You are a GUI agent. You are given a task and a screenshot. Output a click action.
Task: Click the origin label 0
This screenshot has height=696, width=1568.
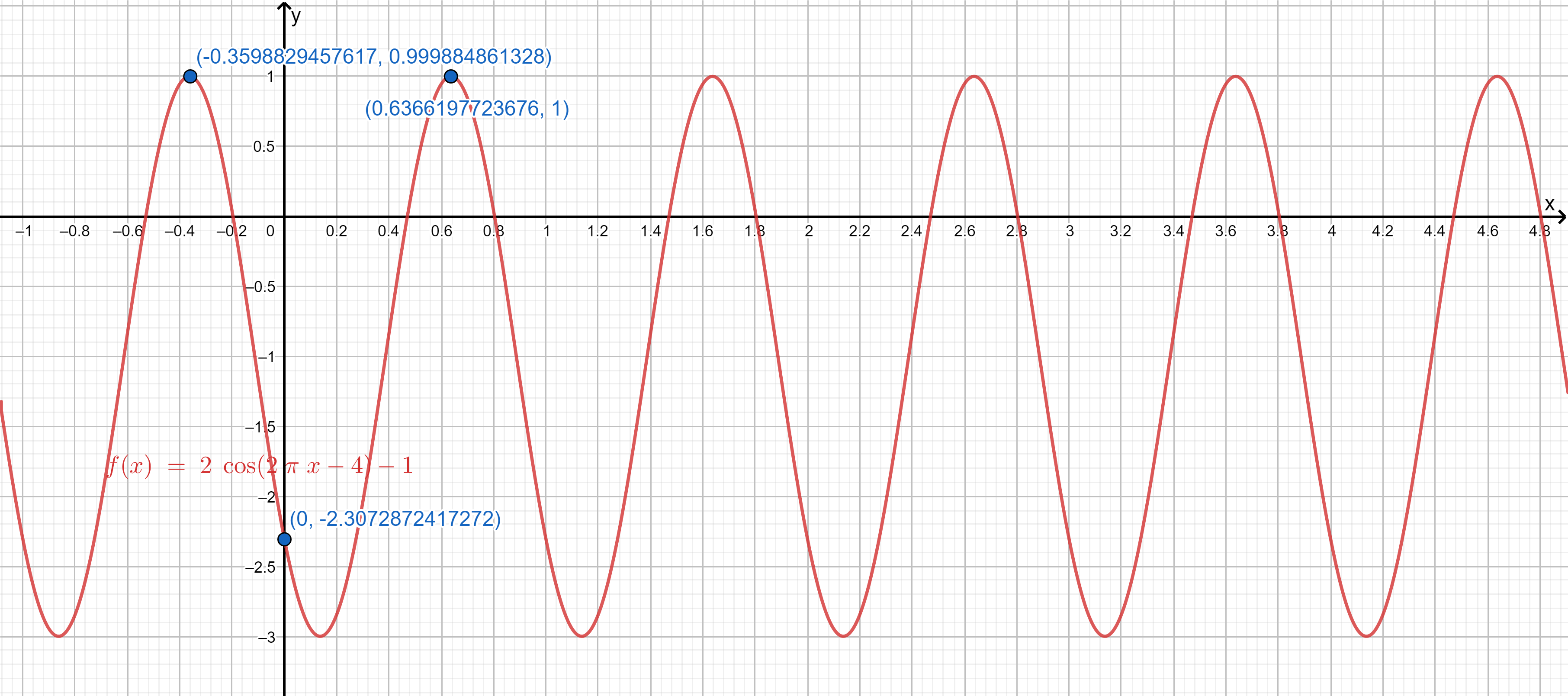(270, 232)
